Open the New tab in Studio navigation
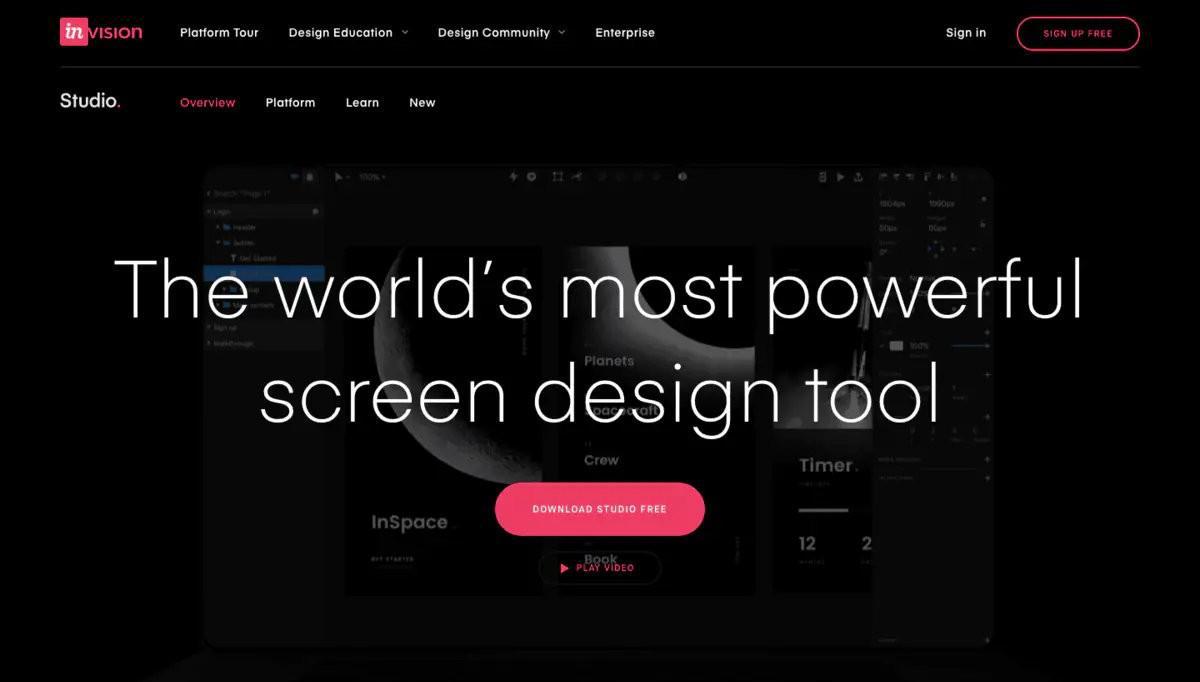Image resolution: width=1200 pixels, height=682 pixels. [422, 102]
